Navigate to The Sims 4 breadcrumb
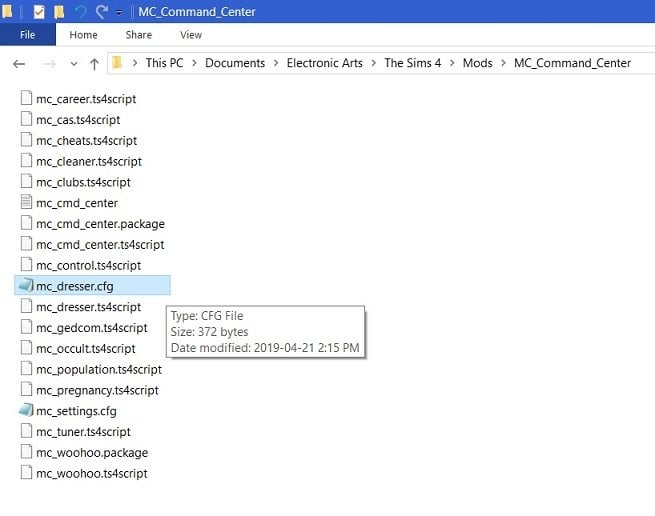Viewport: 655px width, 516px height. [413, 63]
